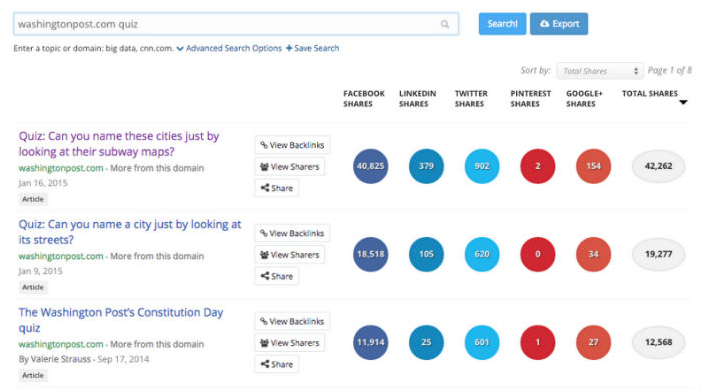This screenshot has height=392, width=708.
Task: Expand Advanced Search Options
Action: [x=229, y=48]
